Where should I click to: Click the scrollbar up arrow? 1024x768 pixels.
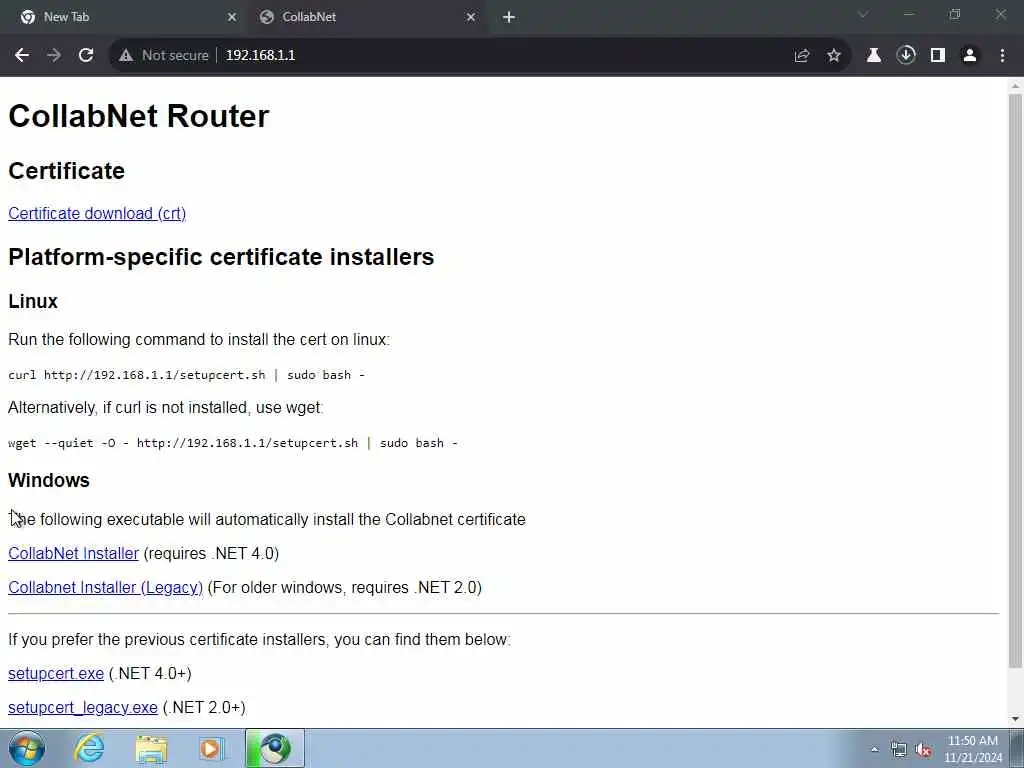(x=1015, y=86)
